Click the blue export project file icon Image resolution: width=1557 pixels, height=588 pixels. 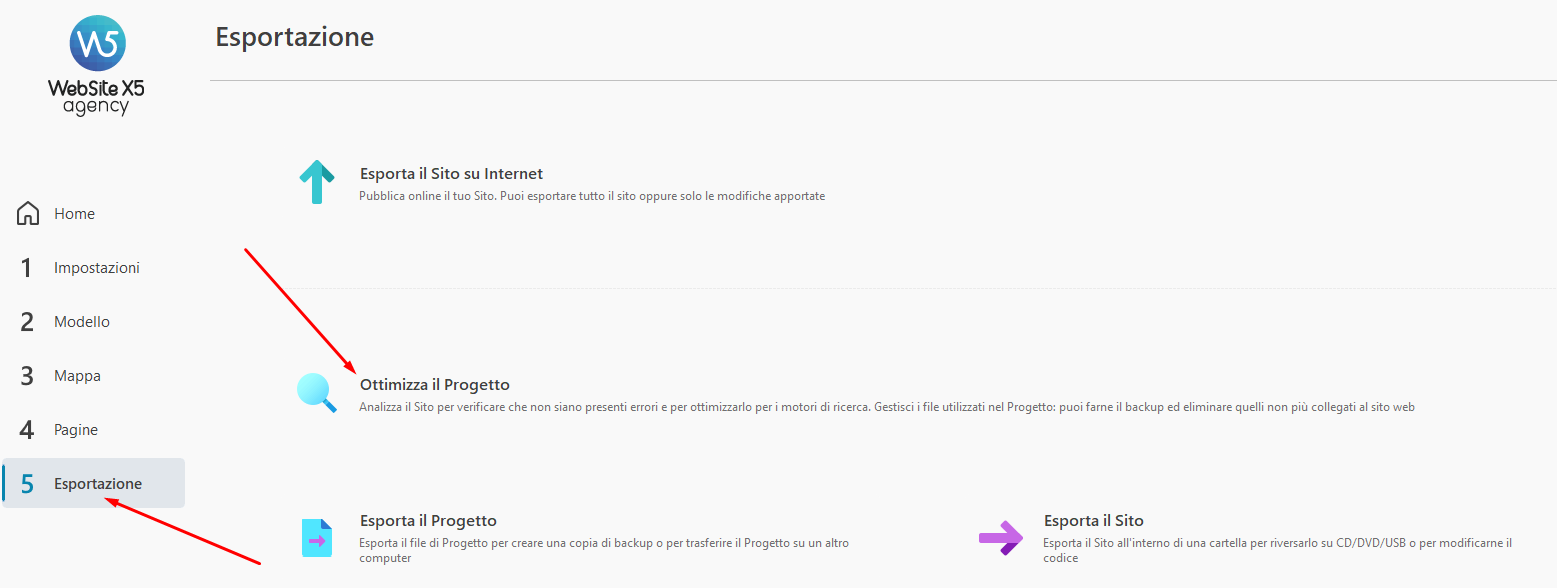point(317,537)
